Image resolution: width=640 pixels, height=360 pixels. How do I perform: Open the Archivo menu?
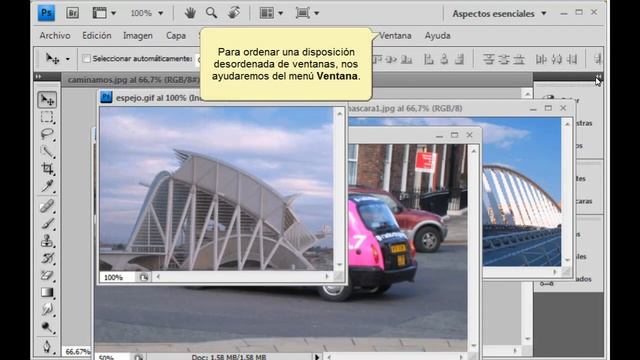point(55,36)
